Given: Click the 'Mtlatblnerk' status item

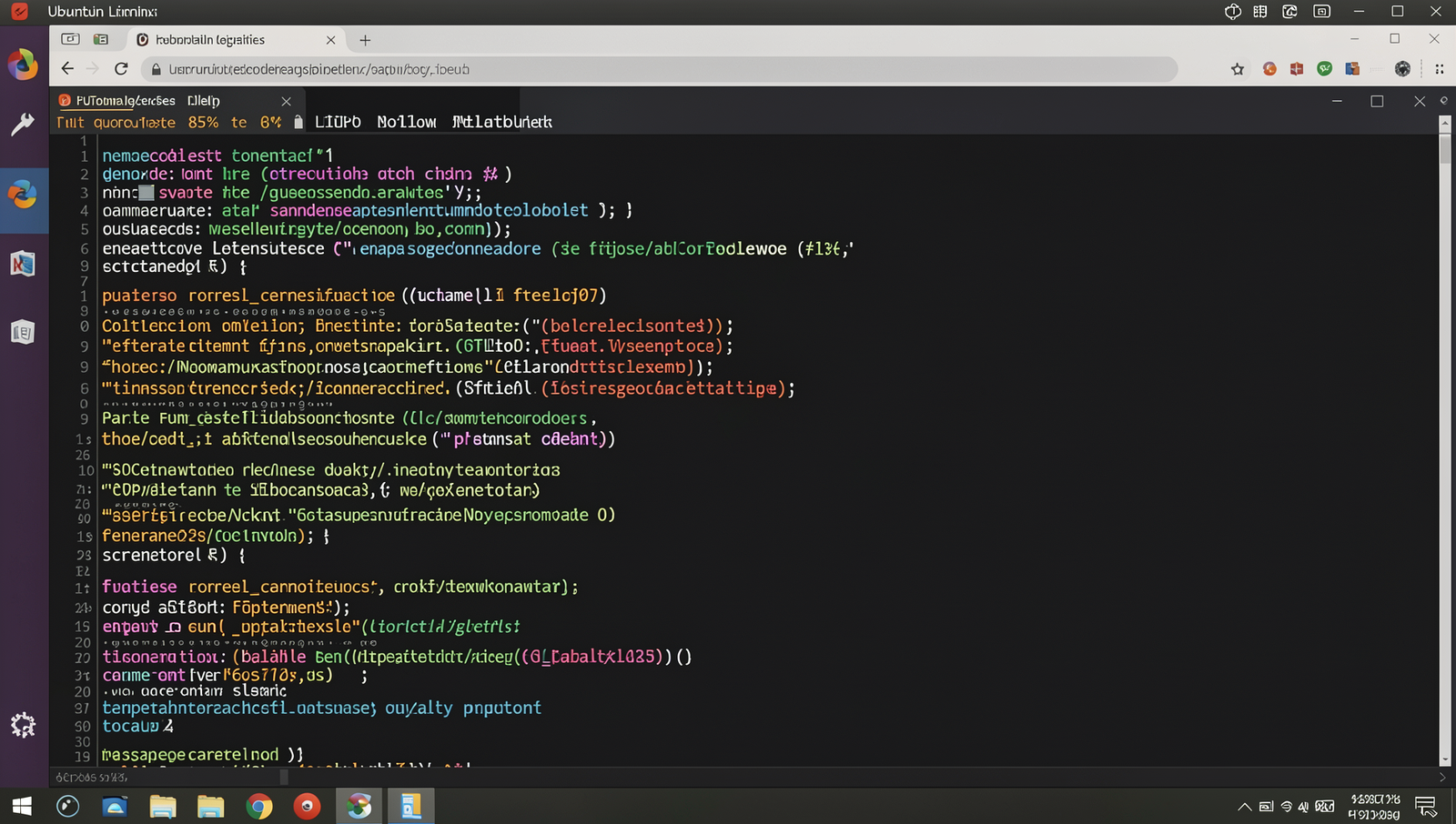Looking at the screenshot, I should click(502, 122).
